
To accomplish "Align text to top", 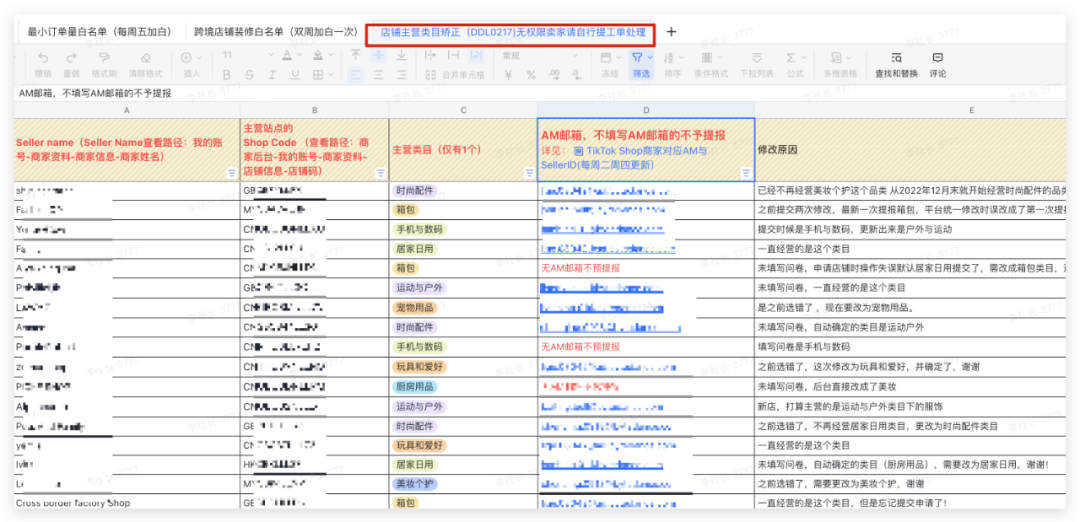I will click(355, 56).
